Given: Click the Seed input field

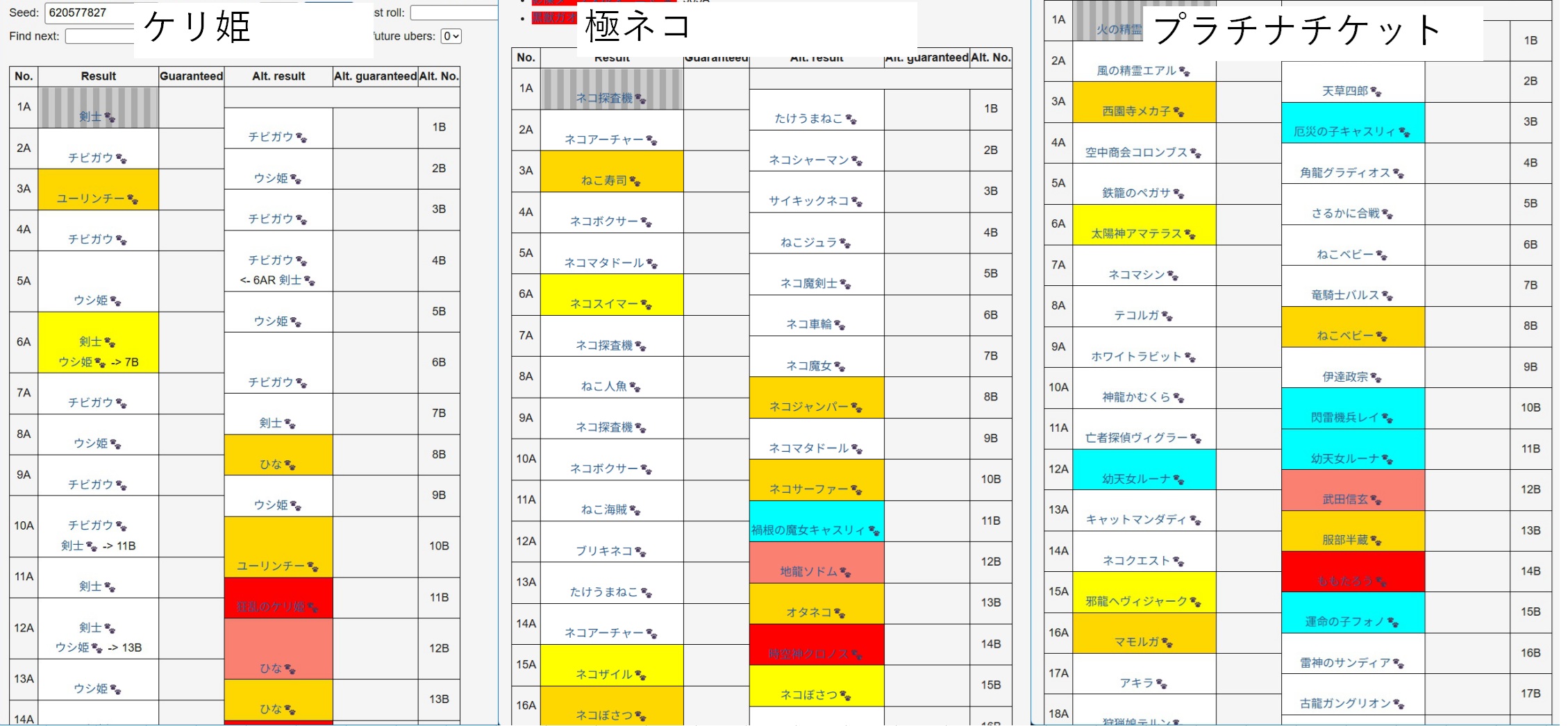Looking at the screenshot, I should (x=89, y=12).
